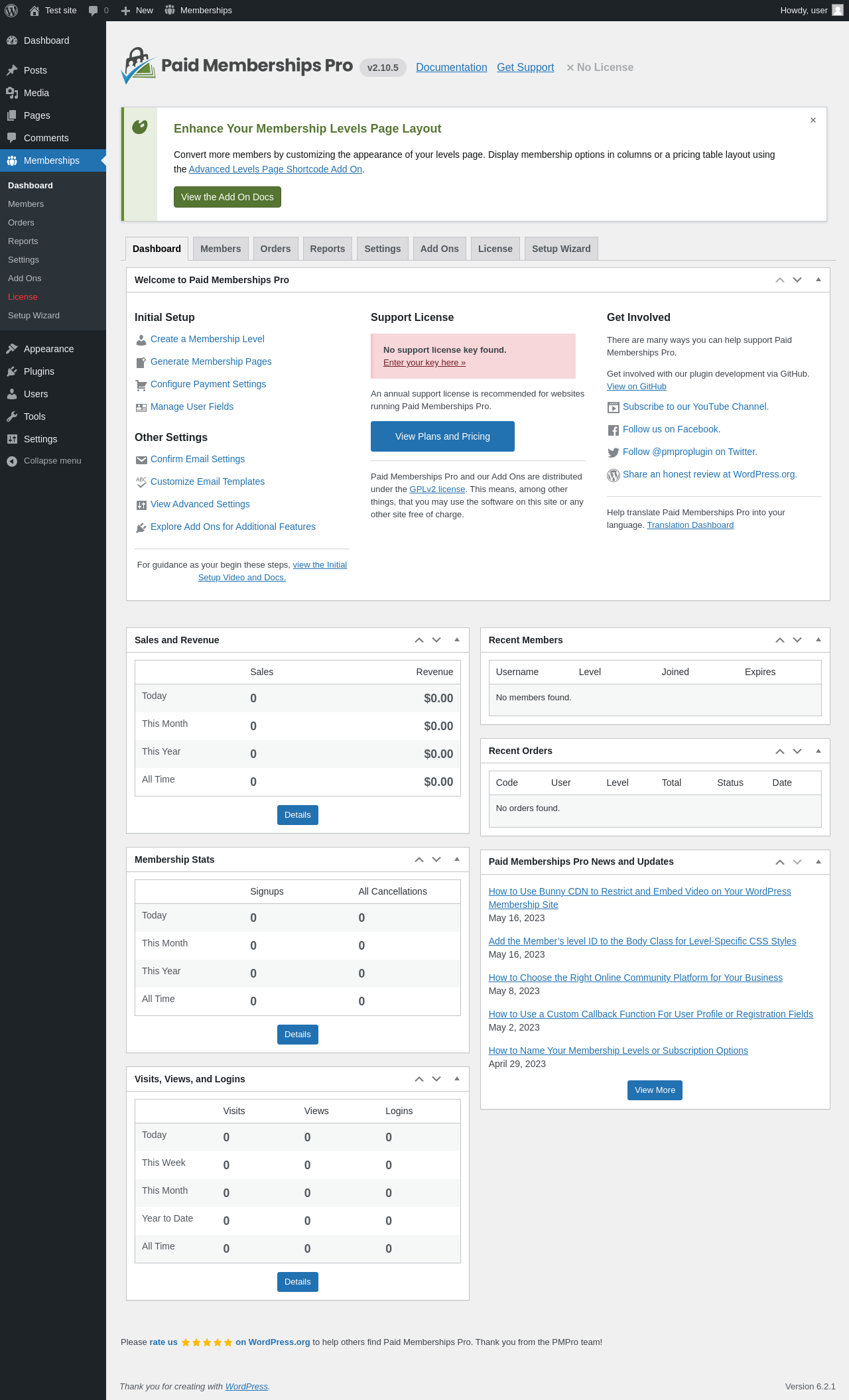
Task: Click the envelope icon beside Confirm Email Settings
Action: click(141, 460)
